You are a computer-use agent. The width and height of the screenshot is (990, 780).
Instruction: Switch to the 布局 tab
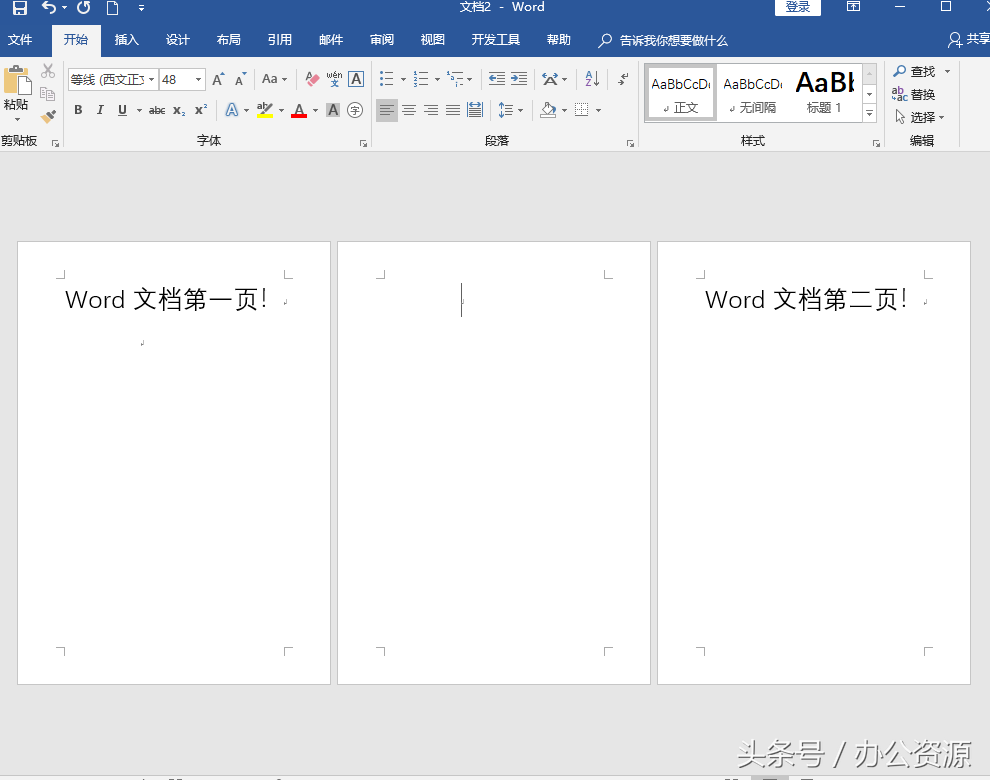coord(229,40)
